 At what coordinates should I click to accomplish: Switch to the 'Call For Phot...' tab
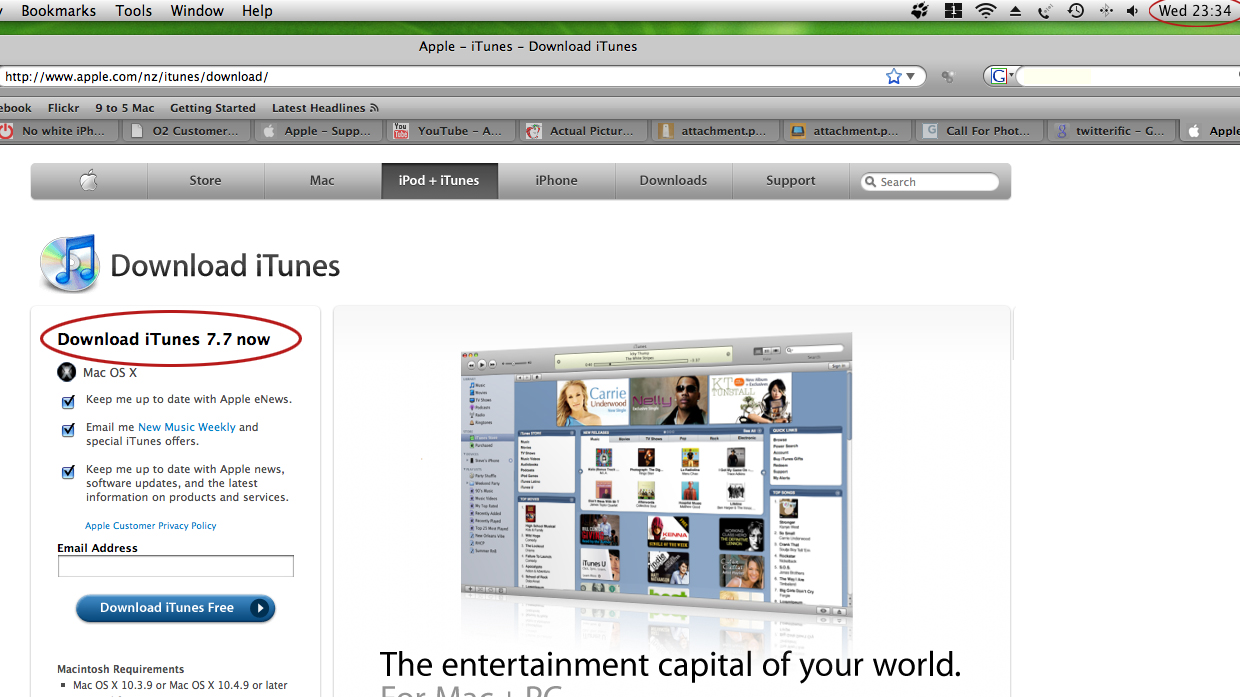pyautogui.click(x=981, y=131)
